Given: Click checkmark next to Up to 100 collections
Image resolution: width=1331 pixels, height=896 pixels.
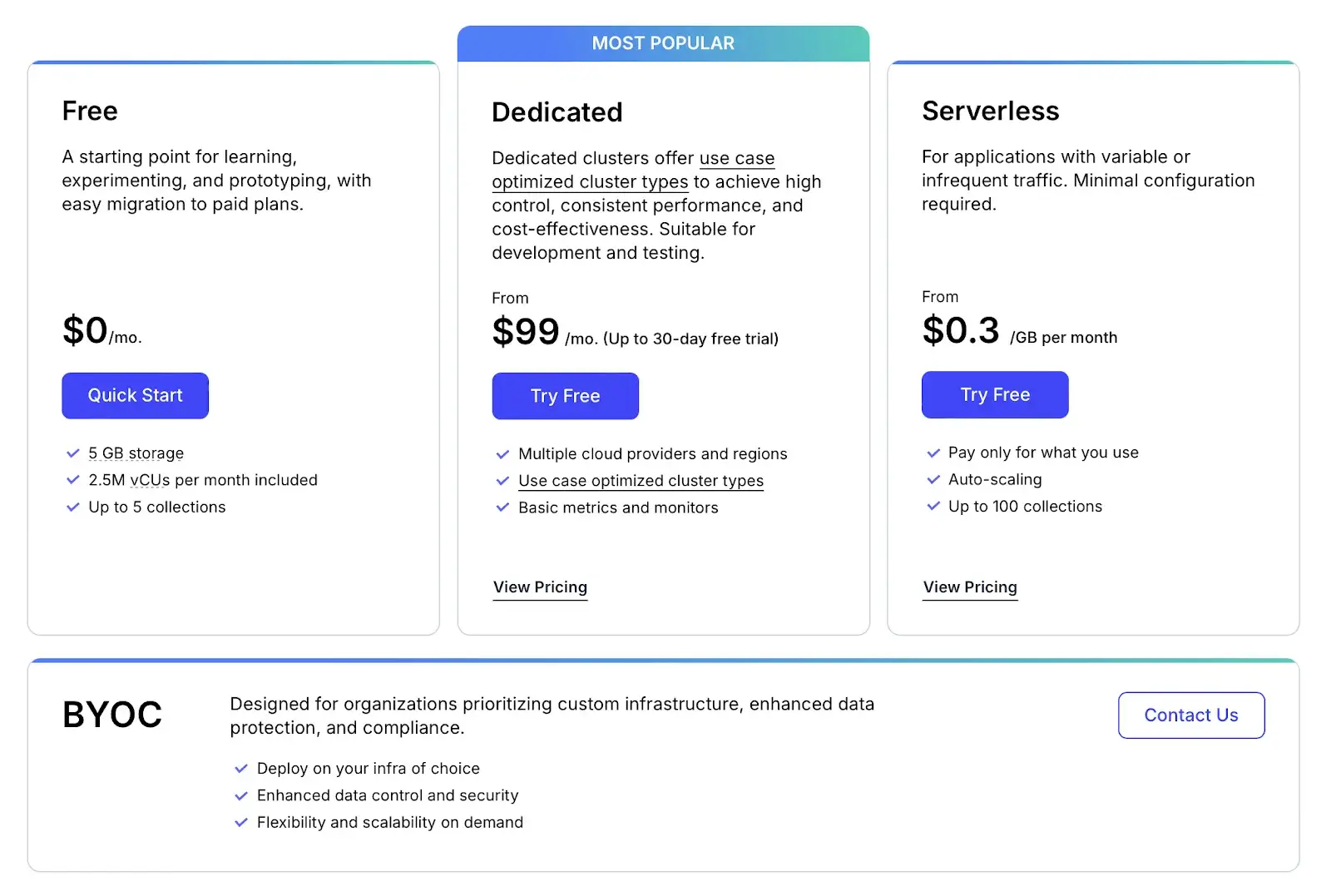Looking at the screenshot, I should coord(933,507).
